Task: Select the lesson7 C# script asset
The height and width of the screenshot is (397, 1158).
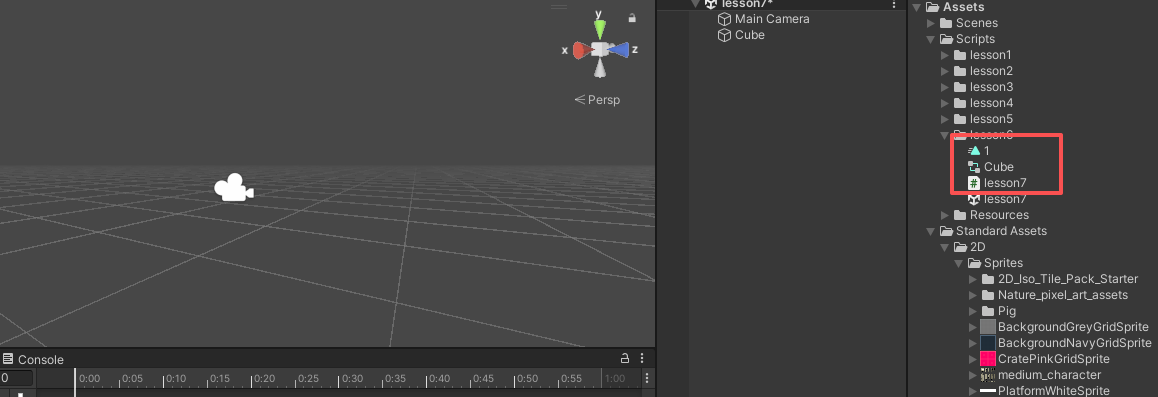Action: 997,183
